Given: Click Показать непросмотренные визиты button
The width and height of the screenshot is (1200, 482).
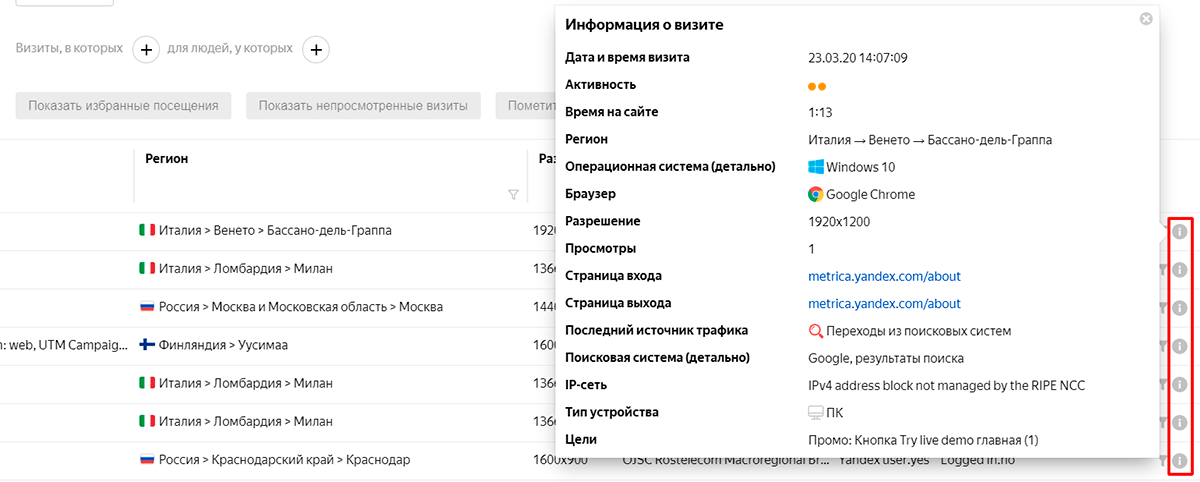Looking at the screenshot, I should pyautogui.click(x=363, y=106).
